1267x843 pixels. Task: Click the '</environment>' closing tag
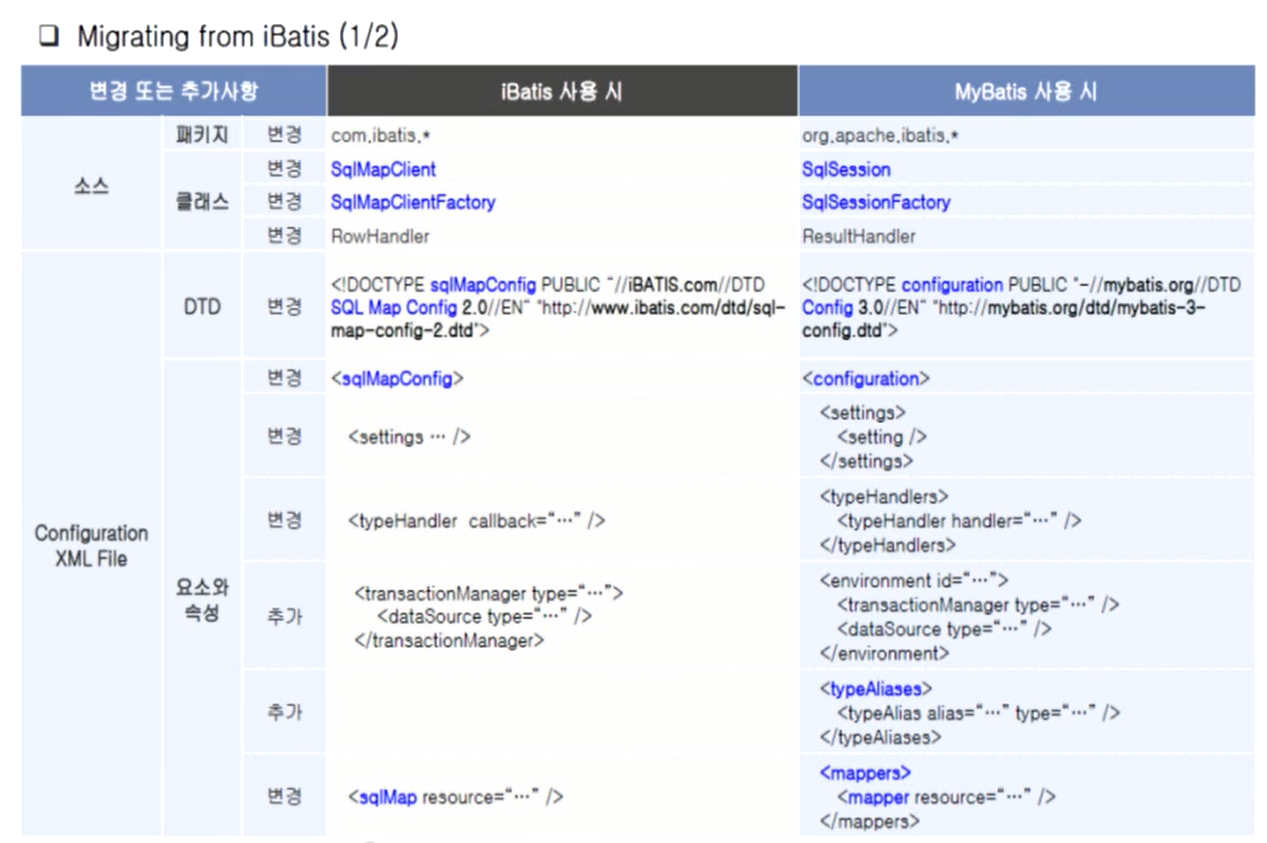pos(884,654)
